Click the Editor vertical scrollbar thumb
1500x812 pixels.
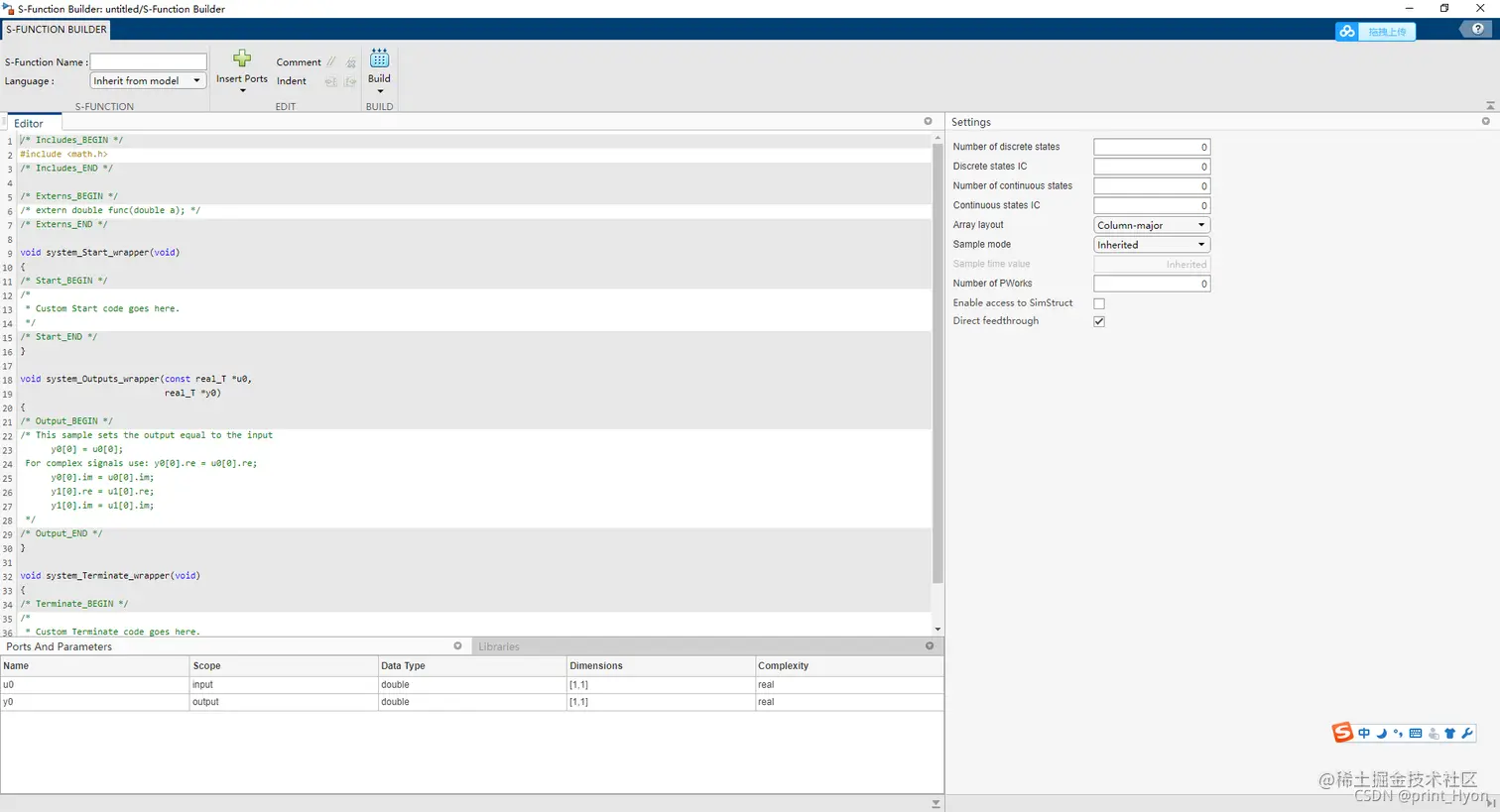[x=937, y=365]
